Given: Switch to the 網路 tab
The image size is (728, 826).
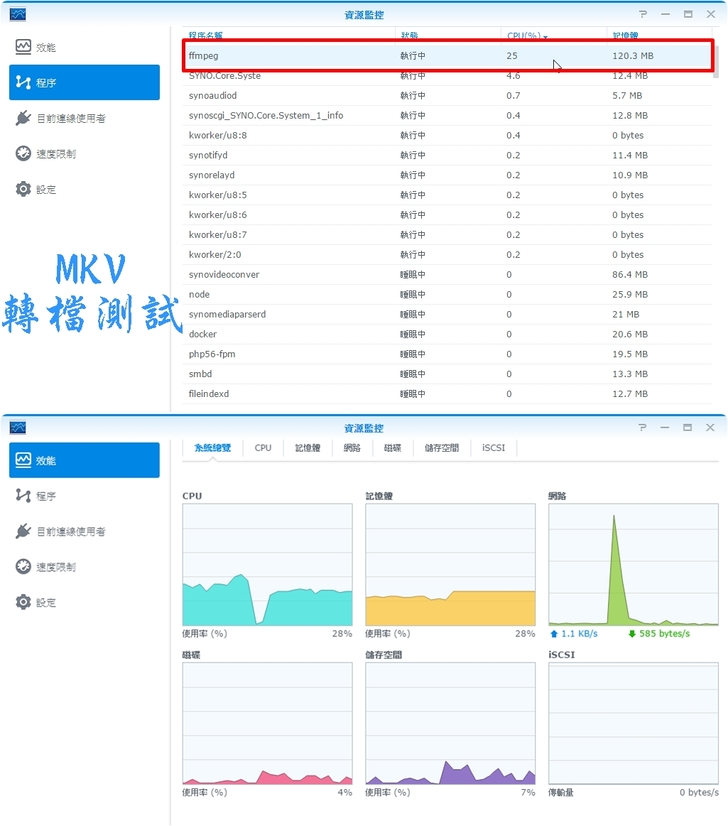Looking at the screenshot, I should point(352,448).
